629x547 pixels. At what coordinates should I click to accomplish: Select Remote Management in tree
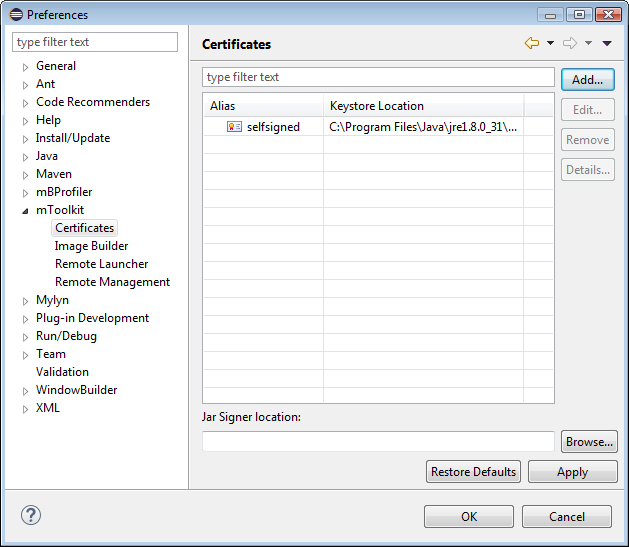112,282
